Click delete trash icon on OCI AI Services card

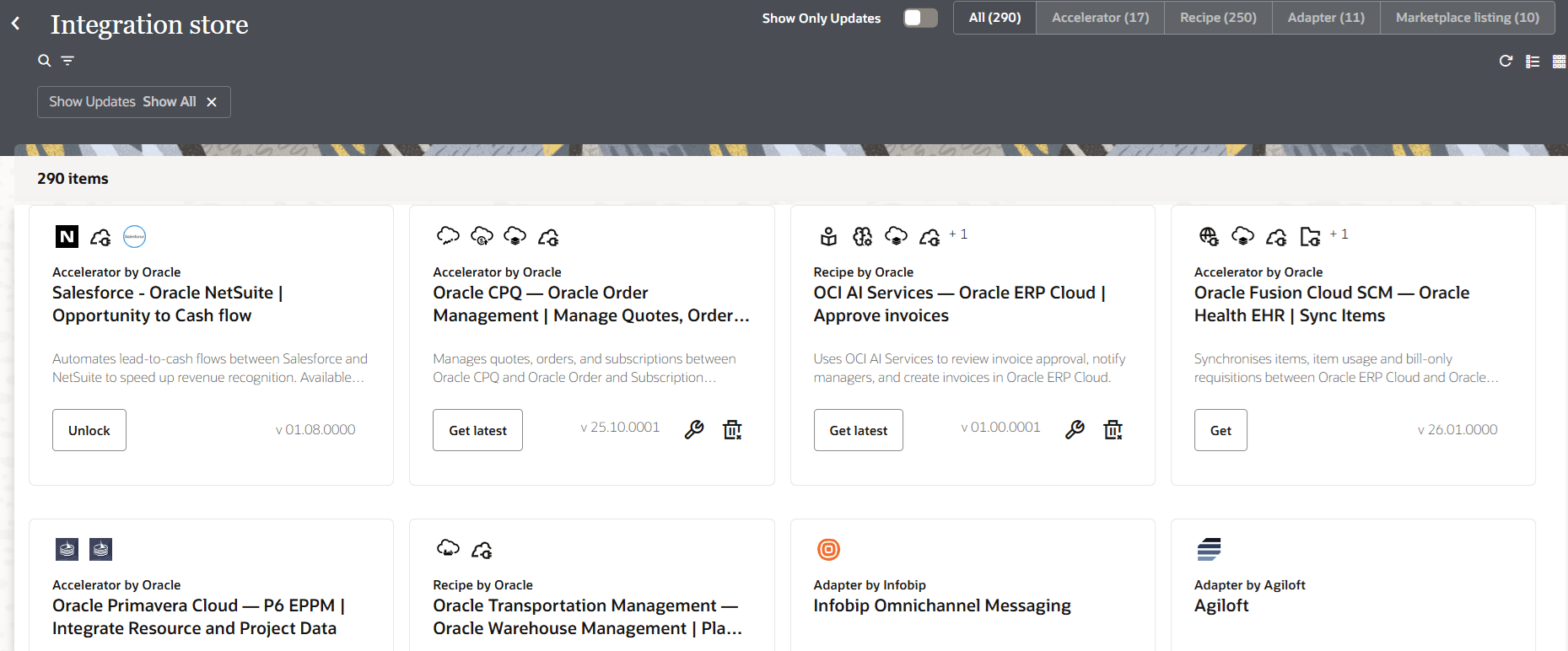click(x=1113, y=430)
